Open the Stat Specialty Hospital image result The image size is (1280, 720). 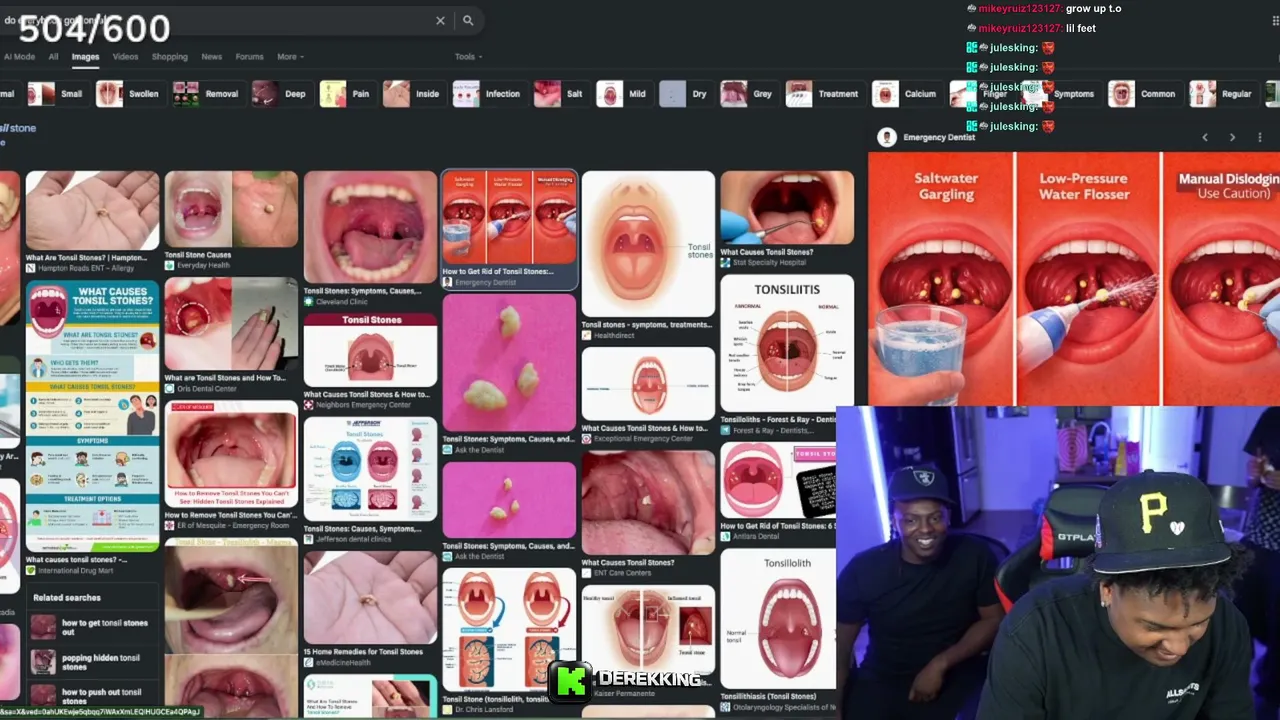[787, 208]
